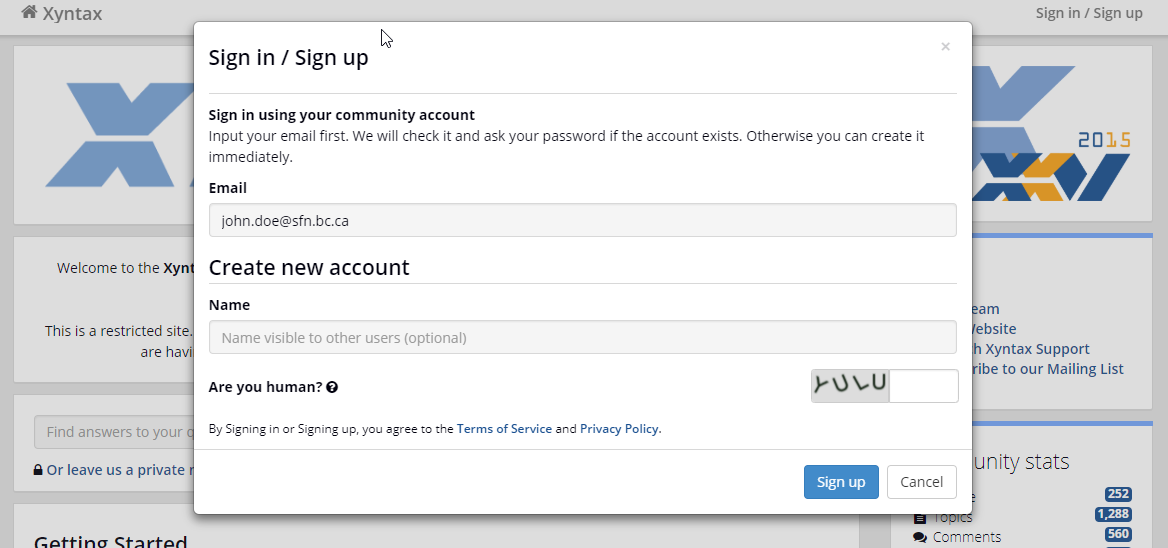Click the captcha image

click(x=851, y=386)
